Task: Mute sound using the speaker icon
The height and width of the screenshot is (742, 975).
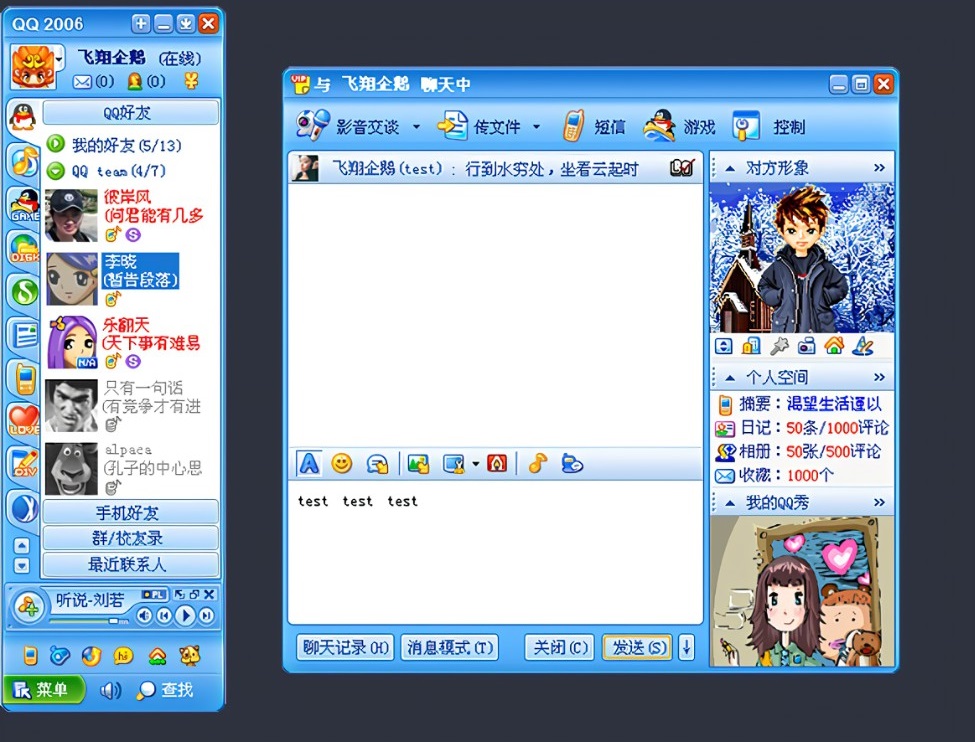Action: pyautogui.click(x=112, y=690)
